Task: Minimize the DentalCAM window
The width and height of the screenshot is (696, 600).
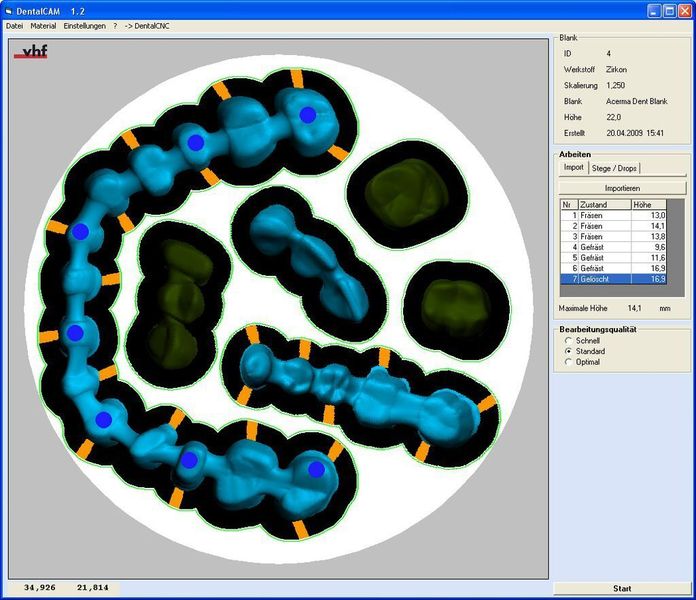Action: click(x=654, y=11)
